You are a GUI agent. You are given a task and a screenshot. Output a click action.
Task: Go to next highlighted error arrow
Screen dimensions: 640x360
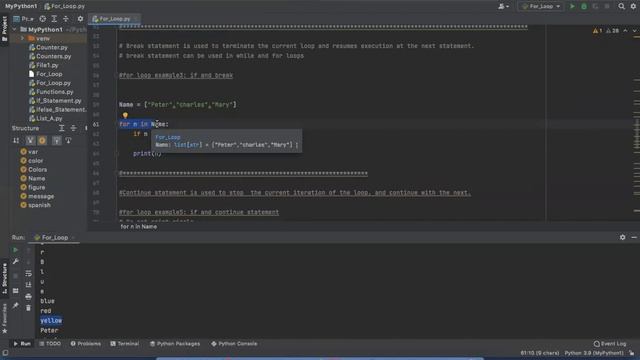tap(634, 31)
